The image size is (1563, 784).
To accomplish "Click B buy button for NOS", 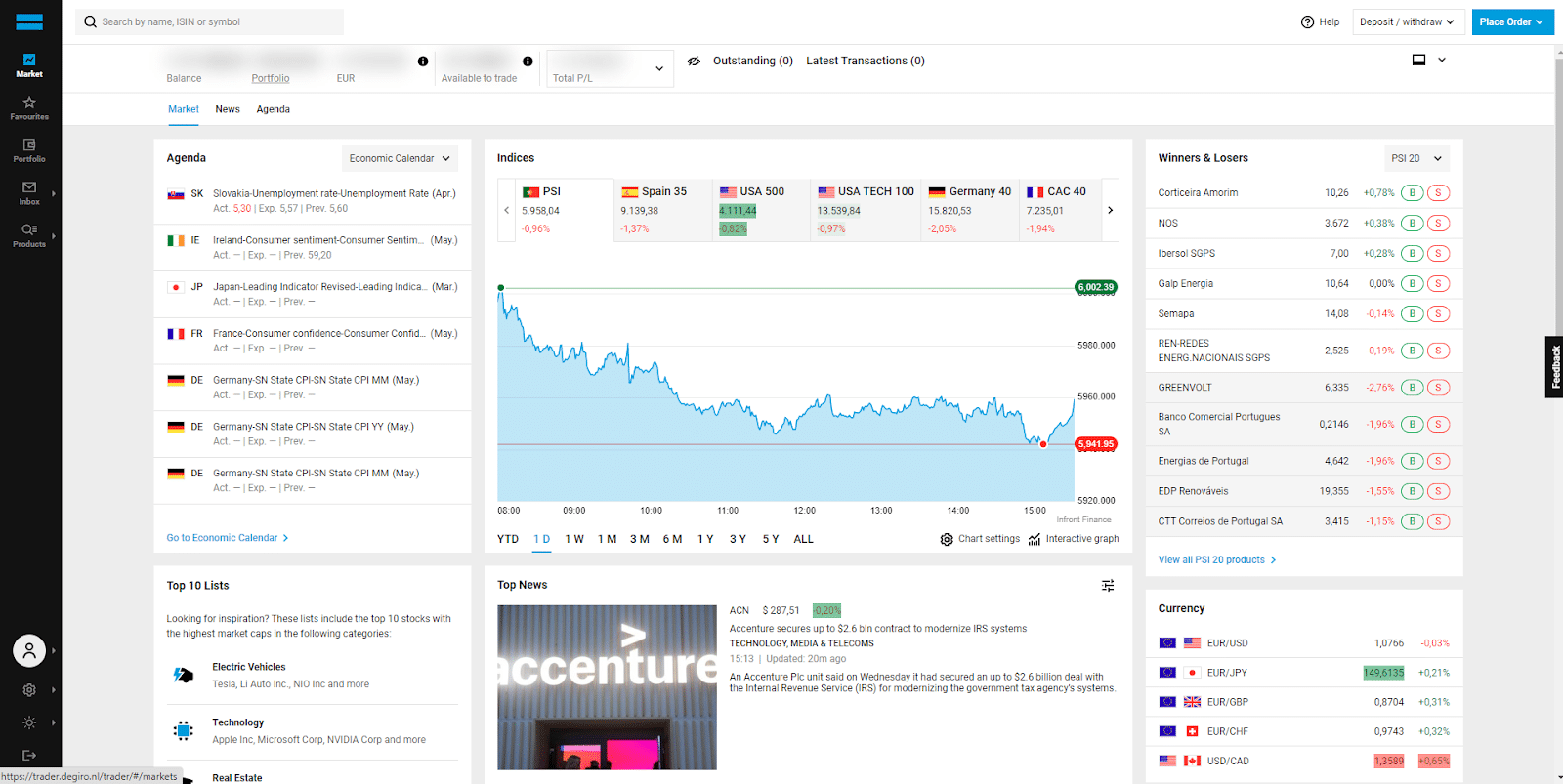I will coord(1412,223).
